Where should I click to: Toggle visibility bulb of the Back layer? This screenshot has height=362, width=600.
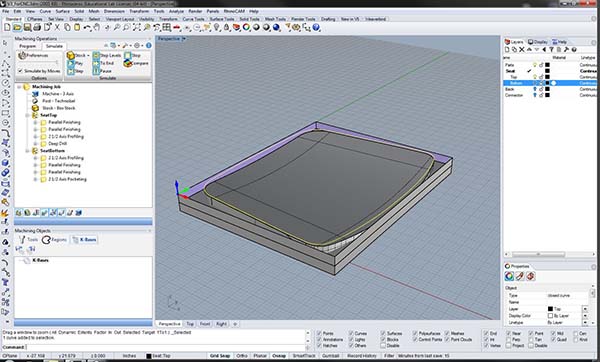[535, 89]
